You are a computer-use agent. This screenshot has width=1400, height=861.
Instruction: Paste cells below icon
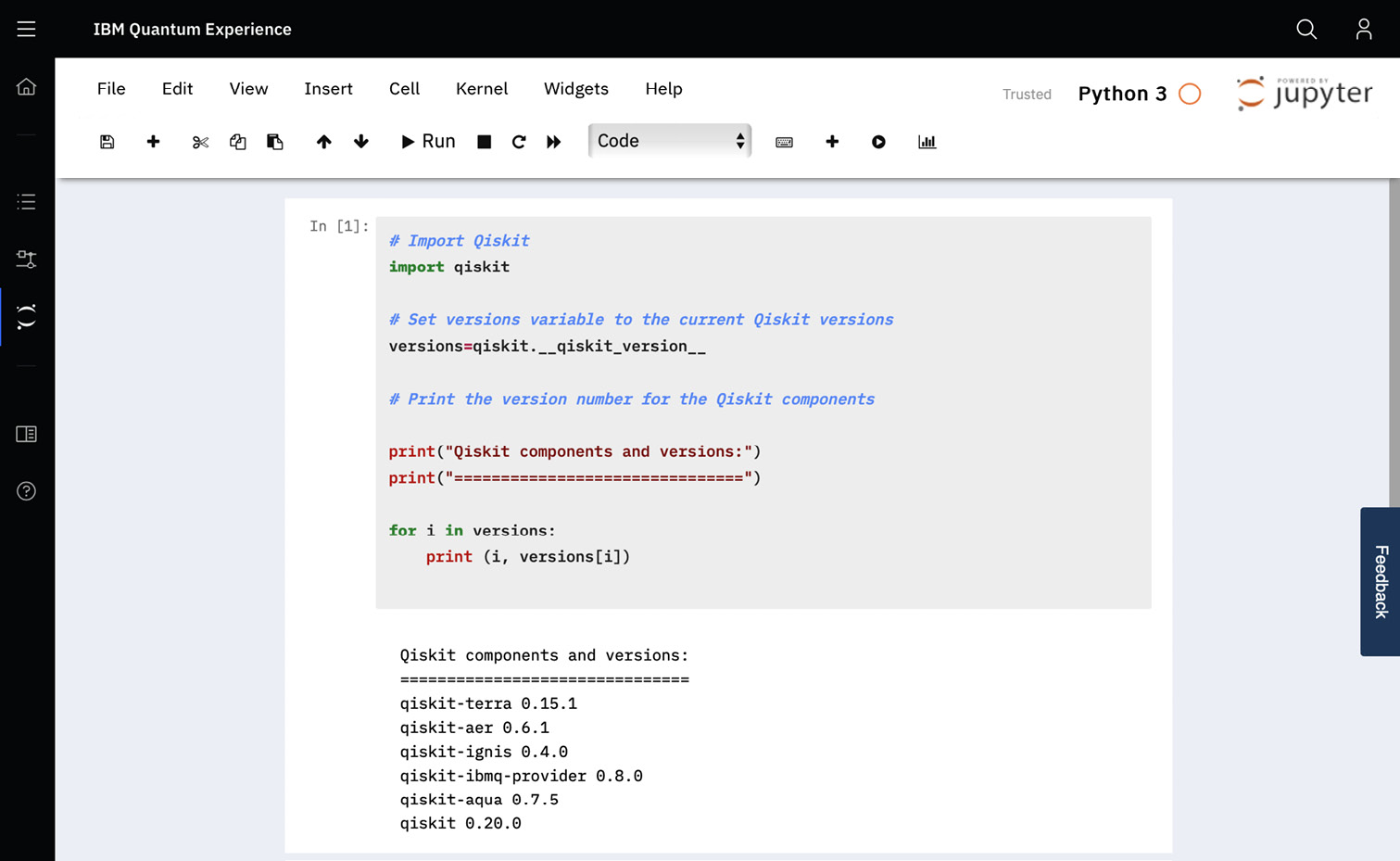point(275,142)
